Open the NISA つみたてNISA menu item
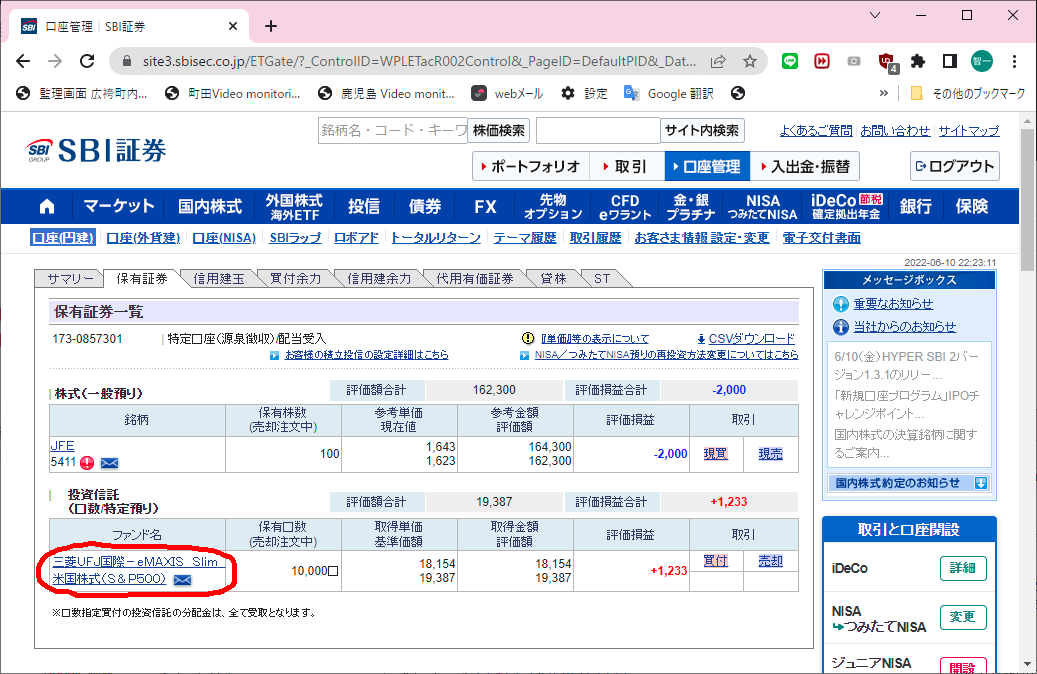The height and width of the screenshot is (674, 1037). (763, 207)
